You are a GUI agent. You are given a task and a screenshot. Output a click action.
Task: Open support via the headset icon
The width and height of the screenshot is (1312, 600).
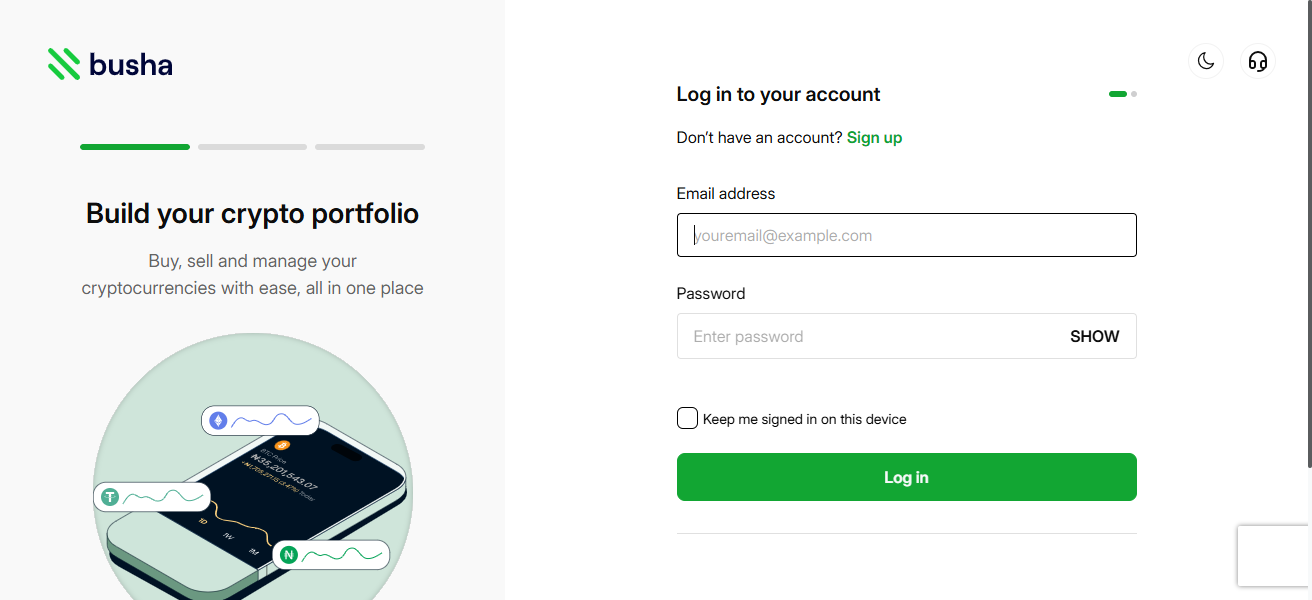[x=1258, y=62]
